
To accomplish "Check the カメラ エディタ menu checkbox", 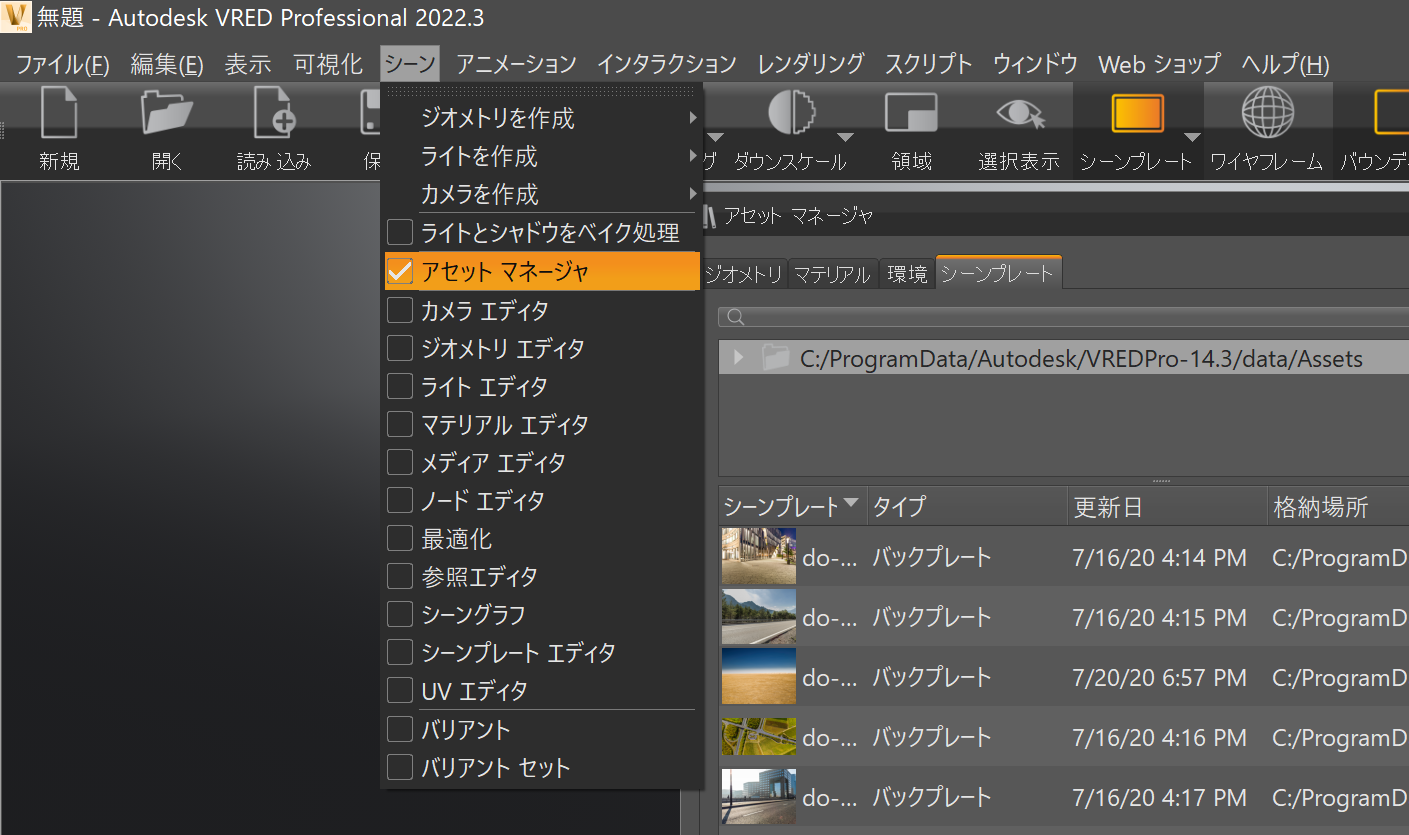I will 399,310.
